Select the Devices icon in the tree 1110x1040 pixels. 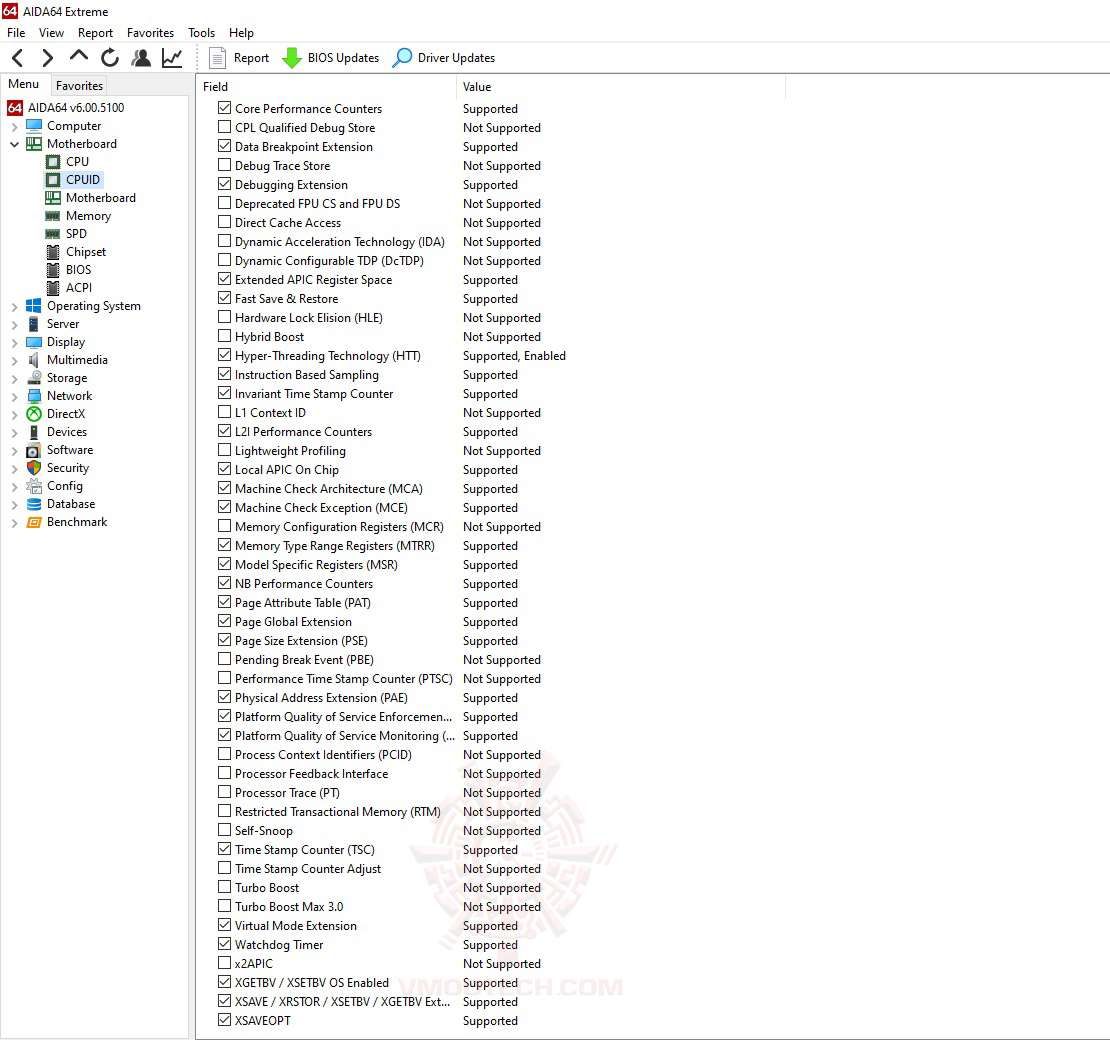(x=34, y=432)
